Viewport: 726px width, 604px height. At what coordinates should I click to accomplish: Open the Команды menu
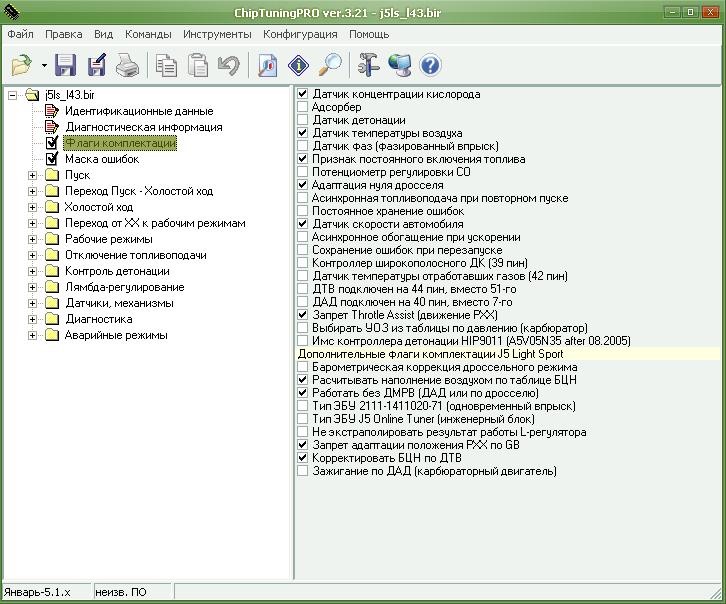(148, 34)
